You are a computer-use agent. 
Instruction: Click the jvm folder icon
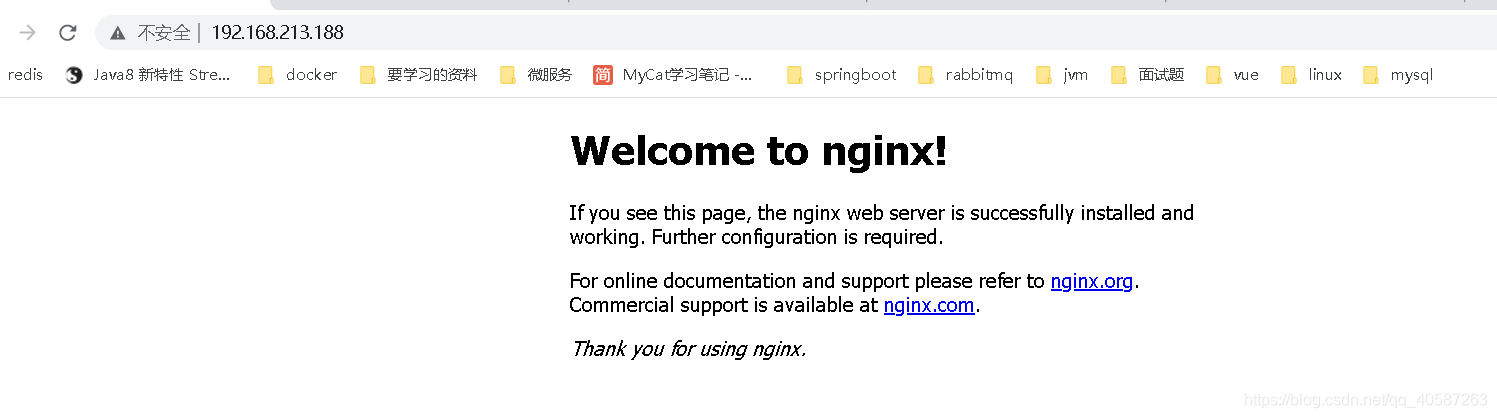[1044, 74]
